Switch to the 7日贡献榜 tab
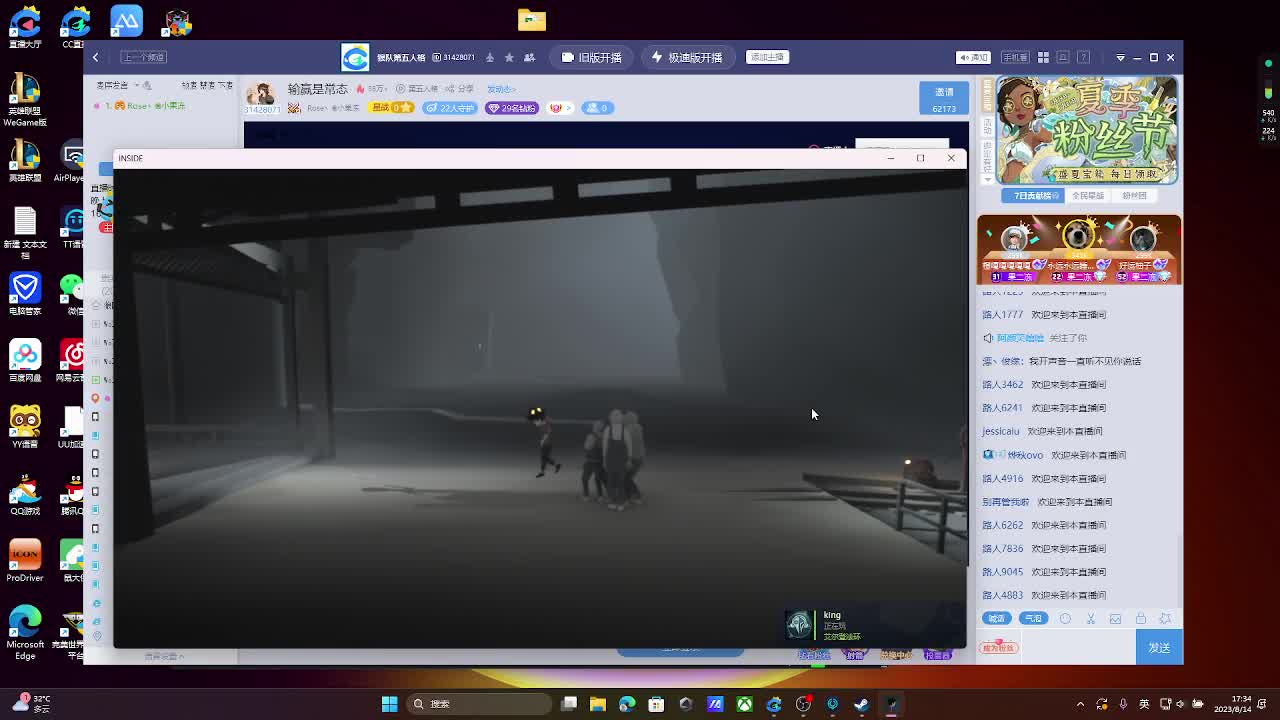This screenshot has width=1280, height=720. [x=1036, y=196]
